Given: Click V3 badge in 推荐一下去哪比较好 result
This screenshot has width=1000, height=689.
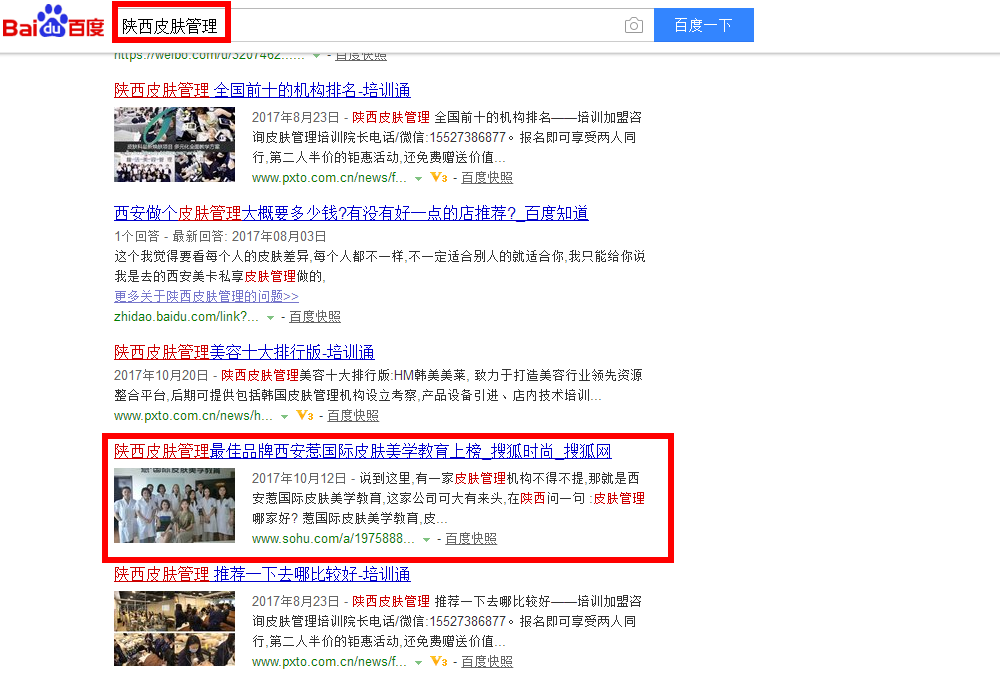Looking at the screenshot, I should click(x=439, y=662).
